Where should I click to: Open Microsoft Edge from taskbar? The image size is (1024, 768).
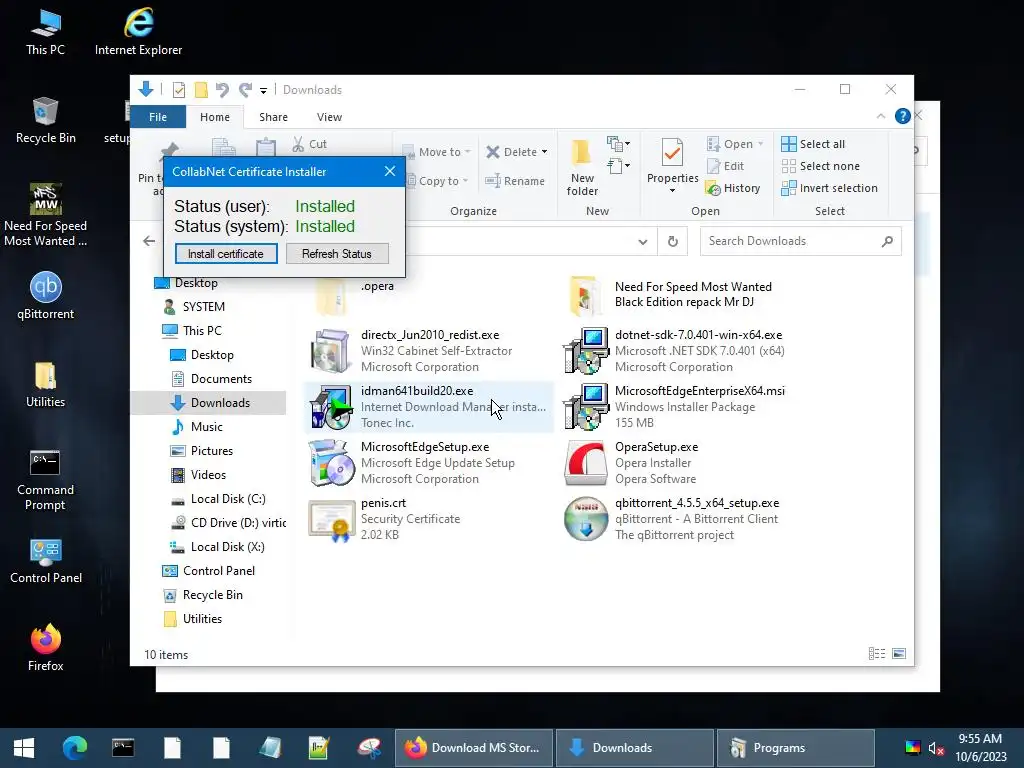pyautogui.click(x=74, y=748)
